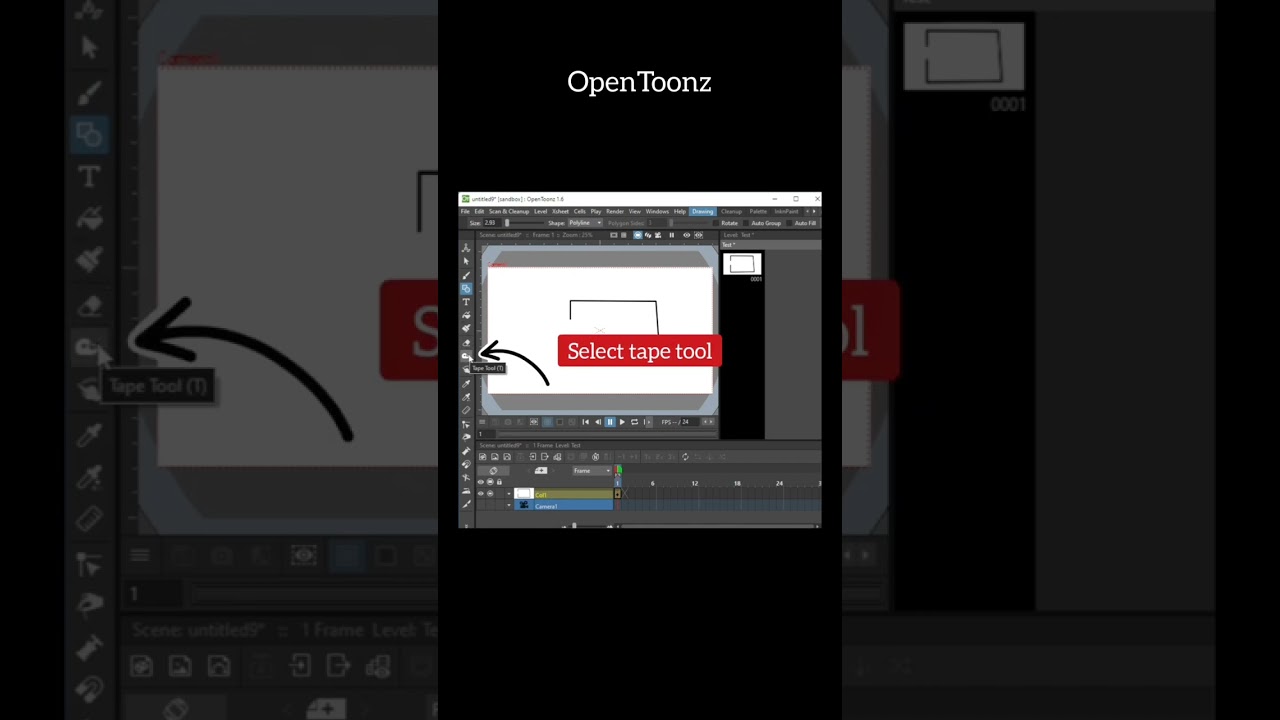This screenshot has height=720, width=1280.
Task: Open the Render menu
Action: click(615, 211)
